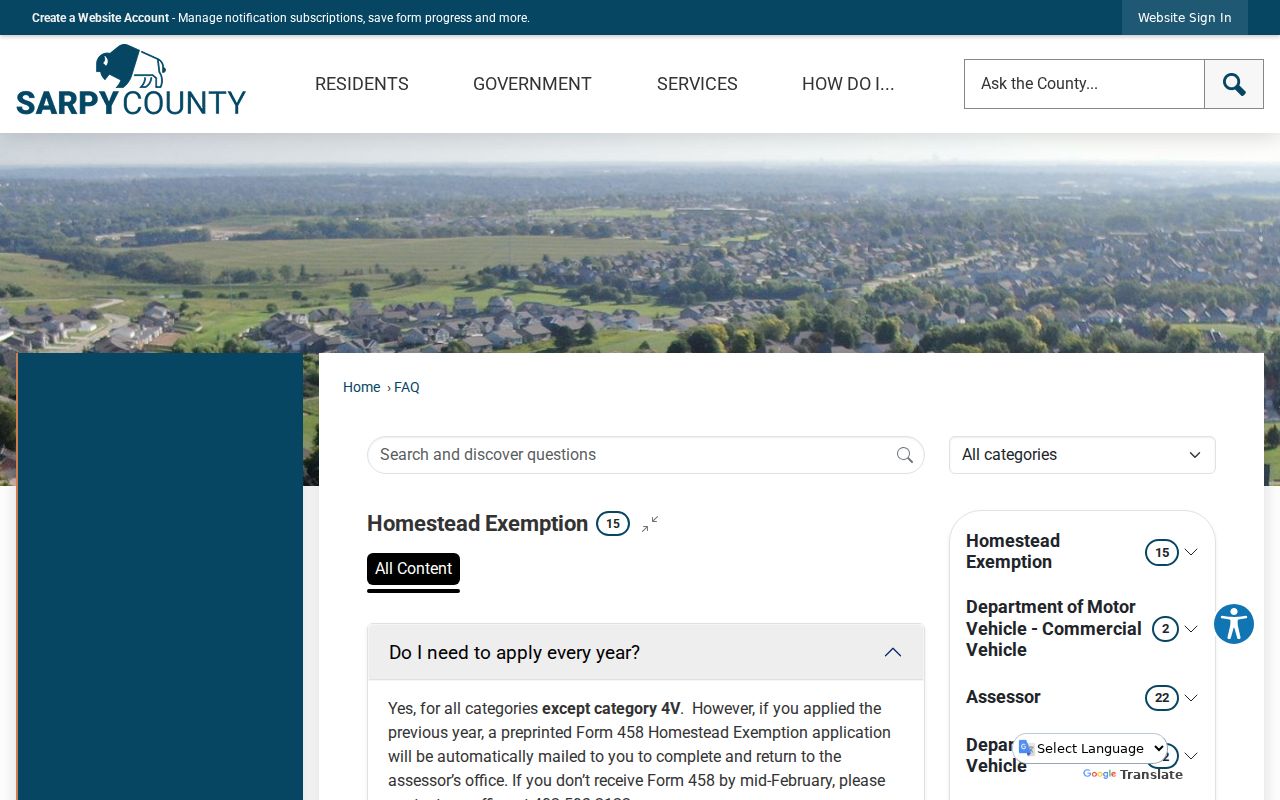Click the 22 count badge beside Assessor
Screen dimensions: 1280x800
pos(1162,698)
